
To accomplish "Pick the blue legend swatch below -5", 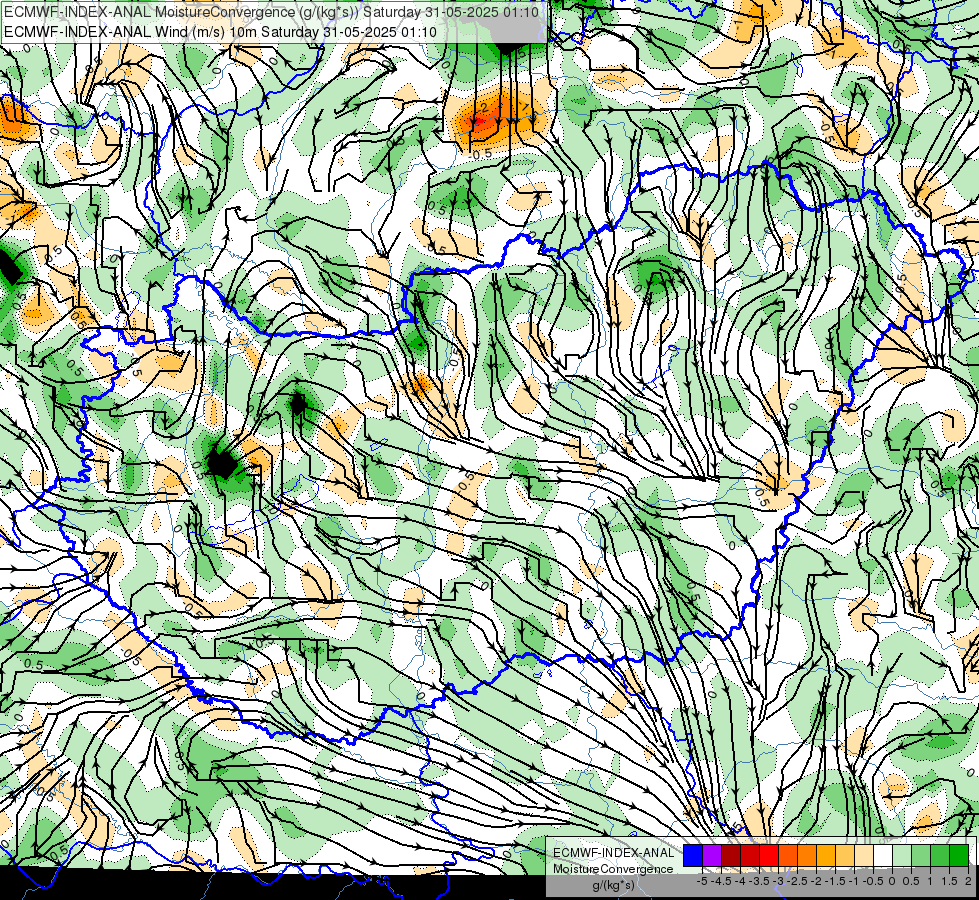I will [x=693, y=855].
